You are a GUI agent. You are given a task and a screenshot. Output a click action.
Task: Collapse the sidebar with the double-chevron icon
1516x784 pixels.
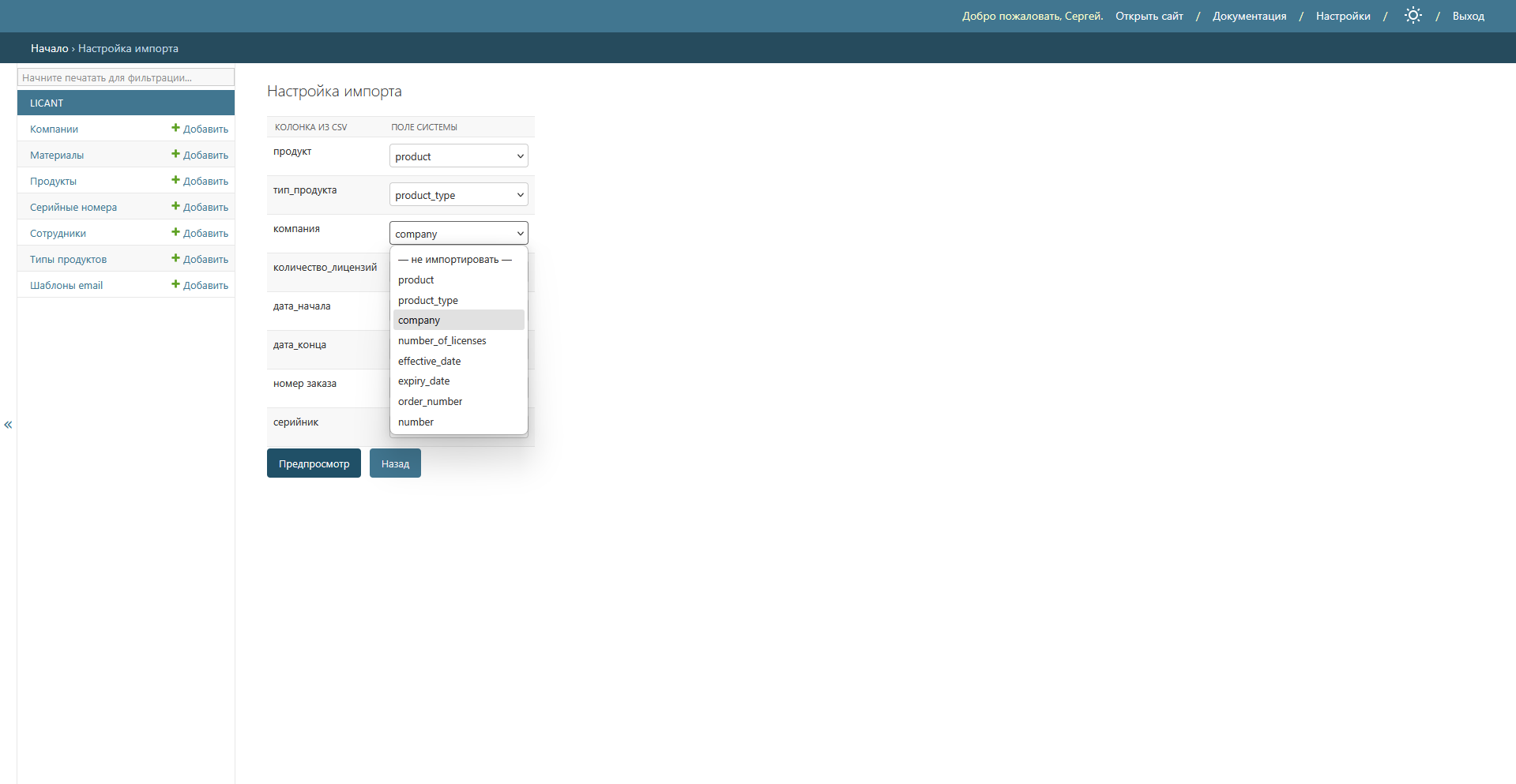[x=8, y=425]
